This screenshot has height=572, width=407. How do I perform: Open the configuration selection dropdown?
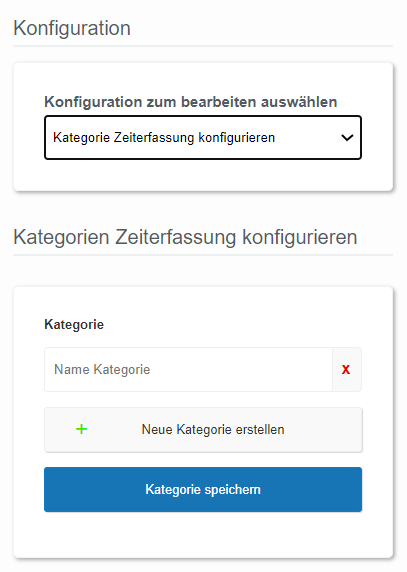click(x=203, y=138)
